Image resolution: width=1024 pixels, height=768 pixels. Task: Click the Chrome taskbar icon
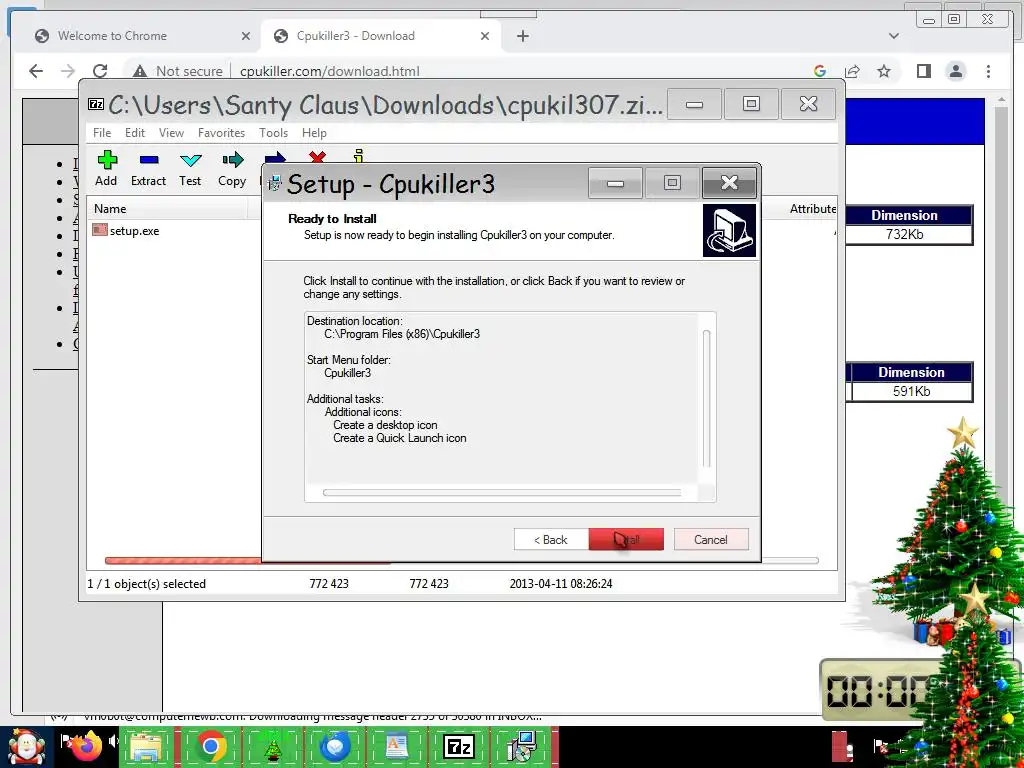click(211, 746)
